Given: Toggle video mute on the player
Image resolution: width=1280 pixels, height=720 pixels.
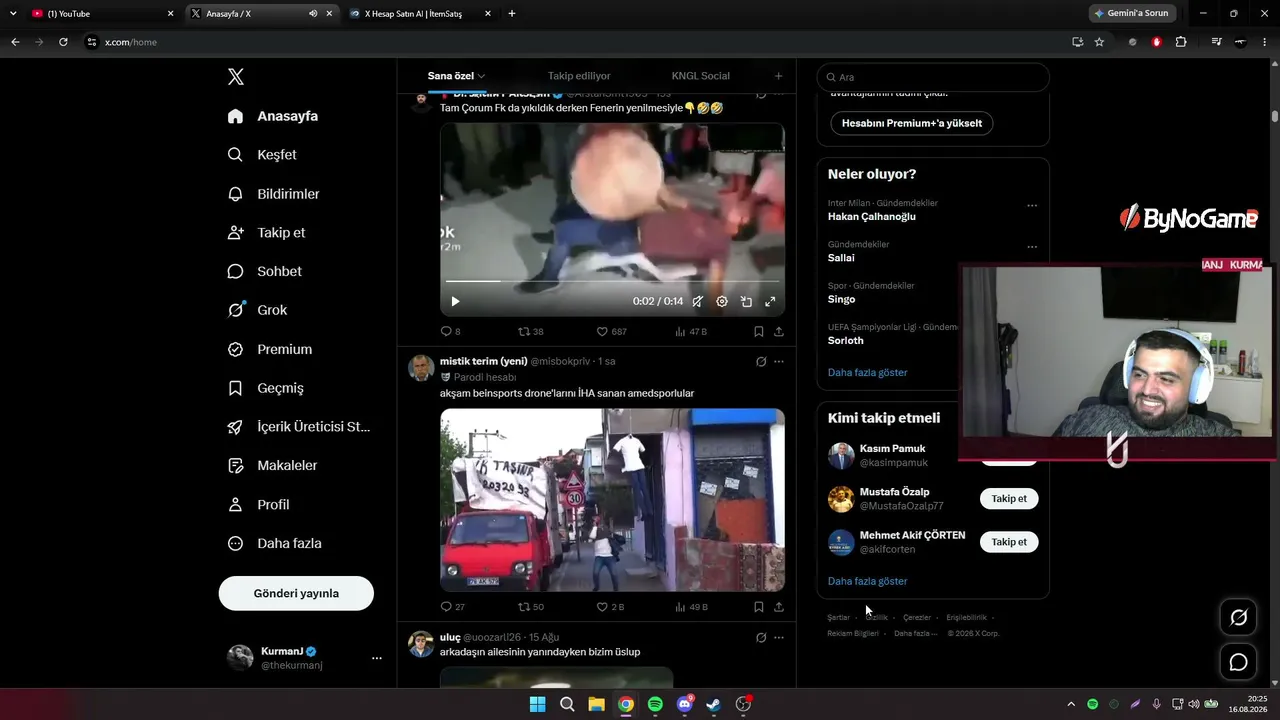Looking at the screenshot, I should coord(698,301).
